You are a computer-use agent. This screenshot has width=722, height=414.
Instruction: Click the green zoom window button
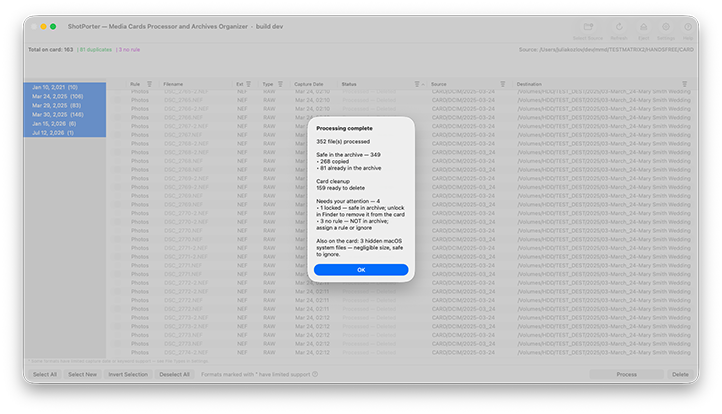[x=53, y=27]
